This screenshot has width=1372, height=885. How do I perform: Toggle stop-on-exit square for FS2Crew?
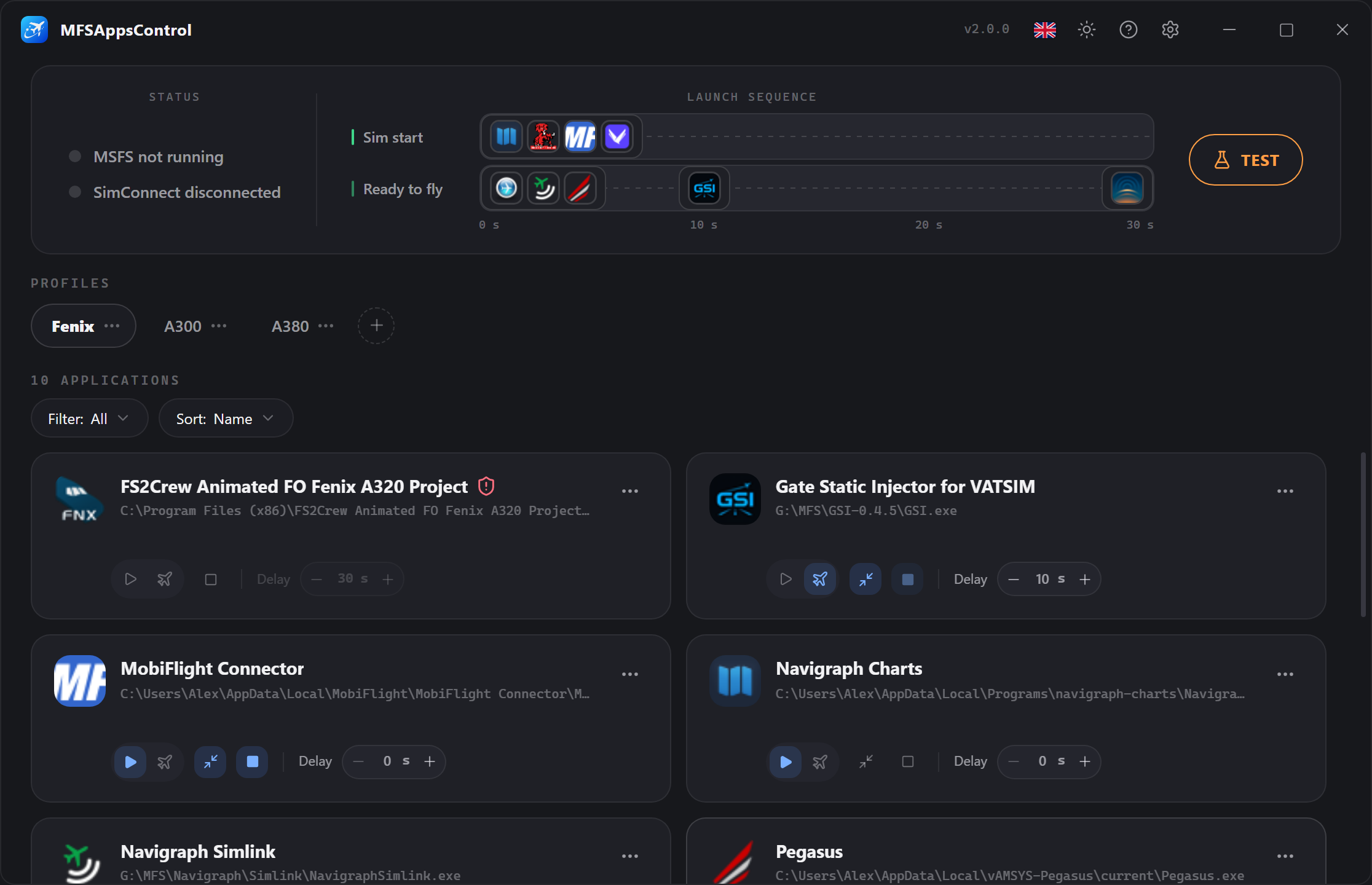pyautogui.click(x=210, y=579)
